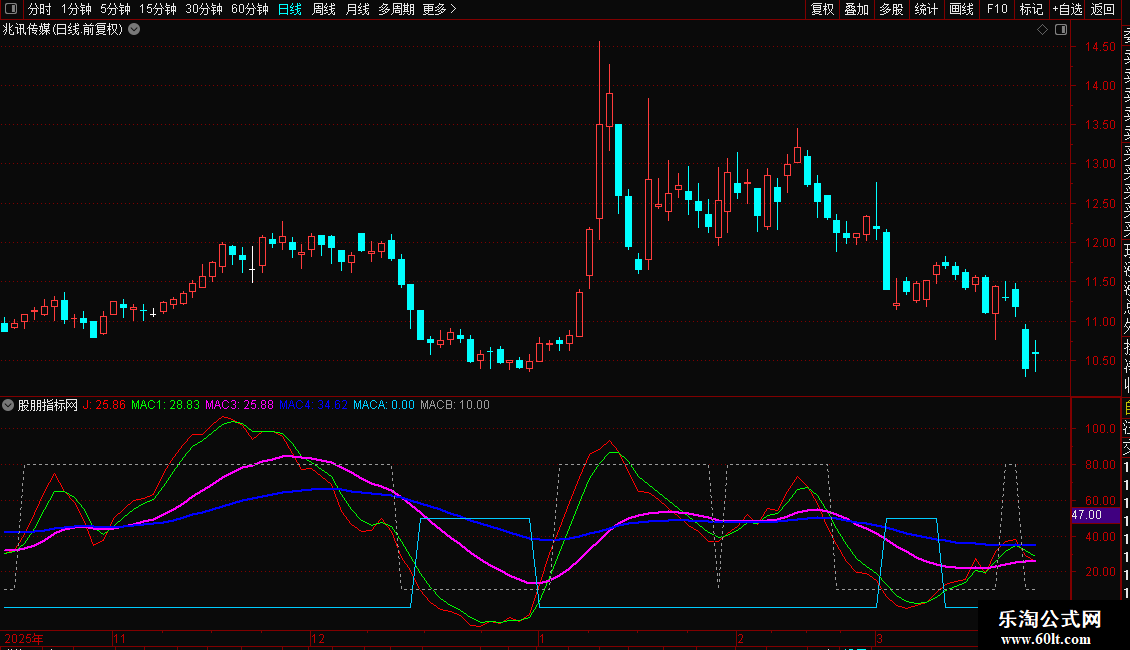This screenshot has width=1130, height=650.
Task: Select the 60分钟 period tab
Action: (249, 9)
